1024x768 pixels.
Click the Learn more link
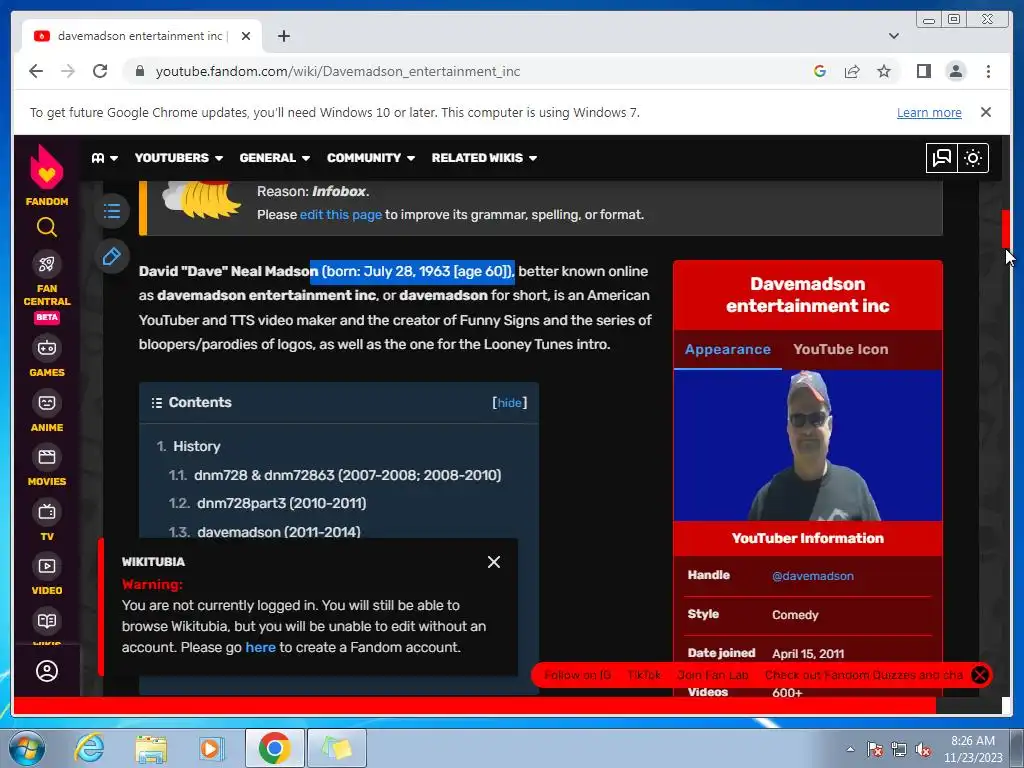tap(929, 112)
